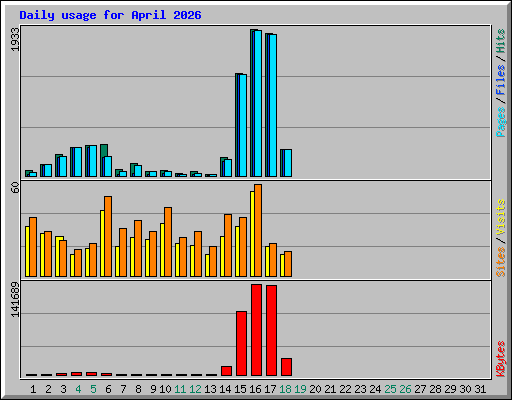Click the orange sites bar for day 16
This screenshot has height=400, width=512.
point(258,230)
